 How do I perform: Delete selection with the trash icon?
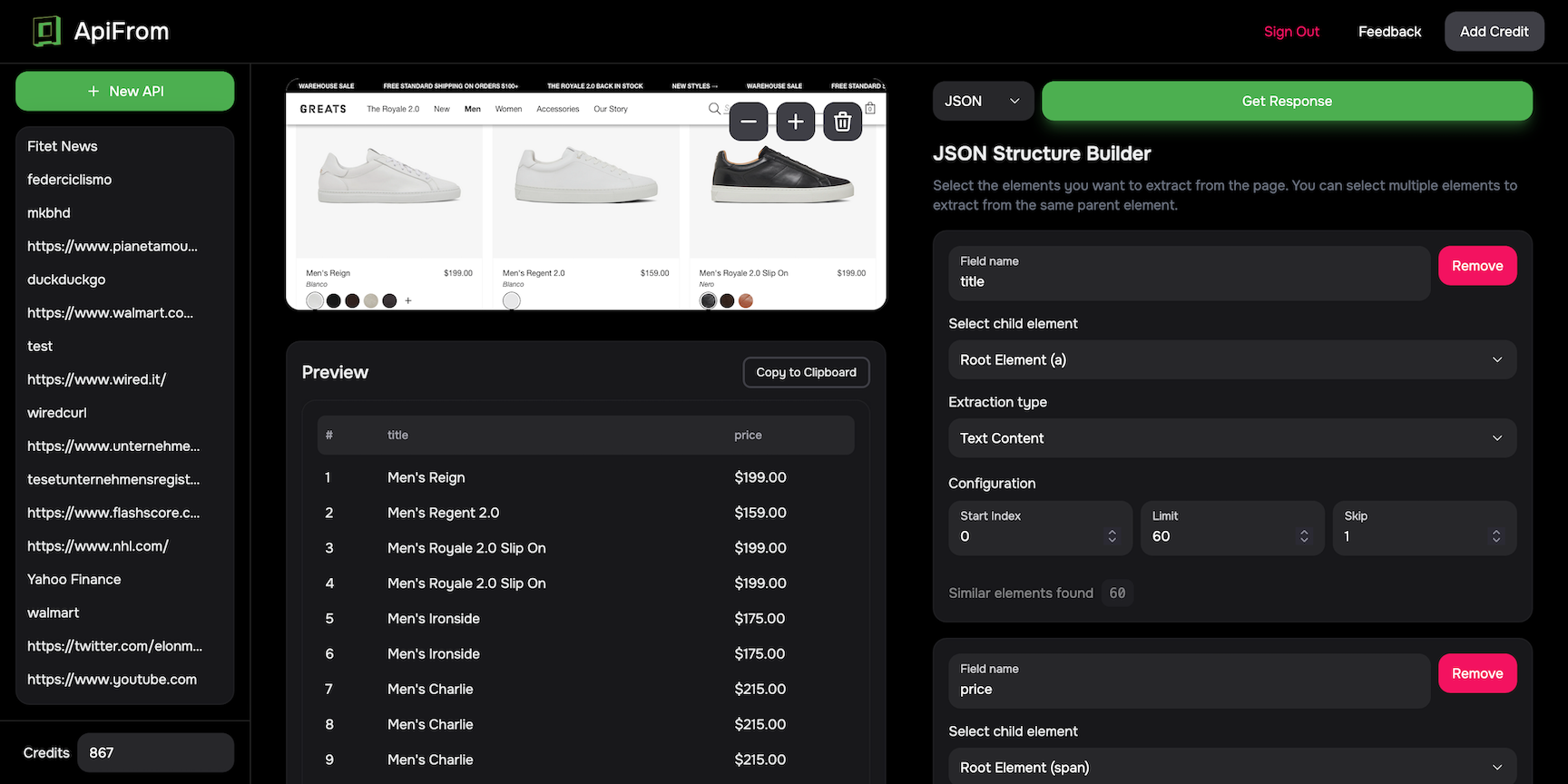pyautogui.click(x=843, y=122)
